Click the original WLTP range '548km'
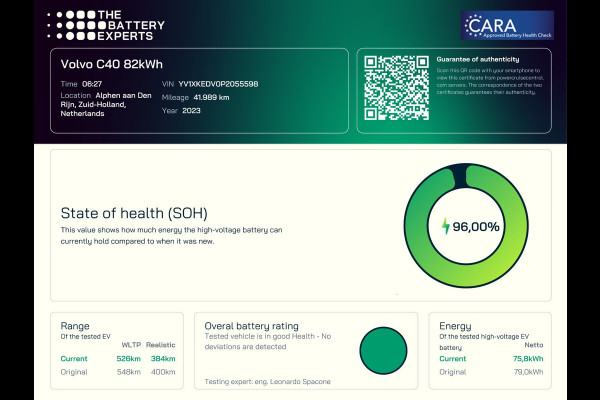 click(129, 372)
